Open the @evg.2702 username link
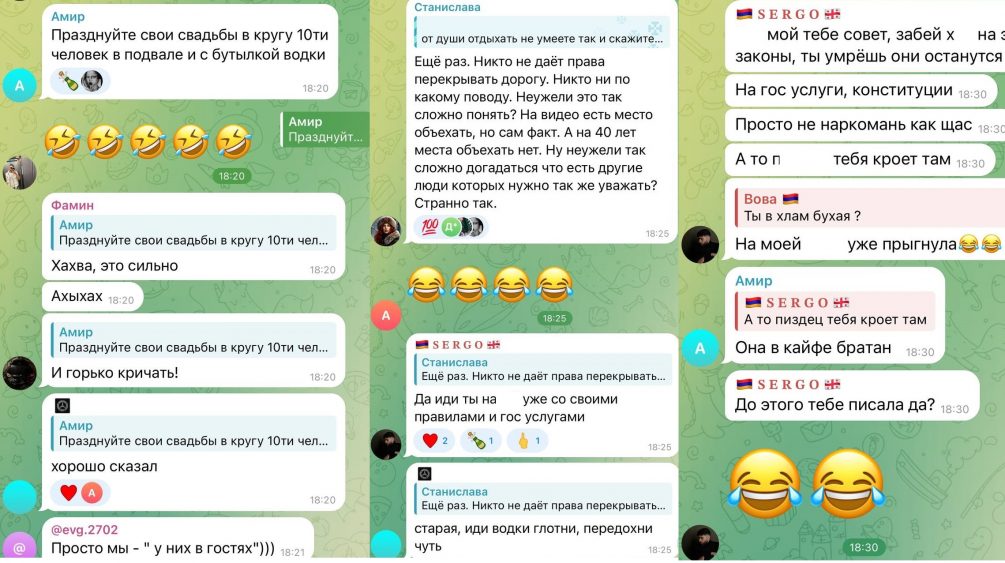 [85, 530]
